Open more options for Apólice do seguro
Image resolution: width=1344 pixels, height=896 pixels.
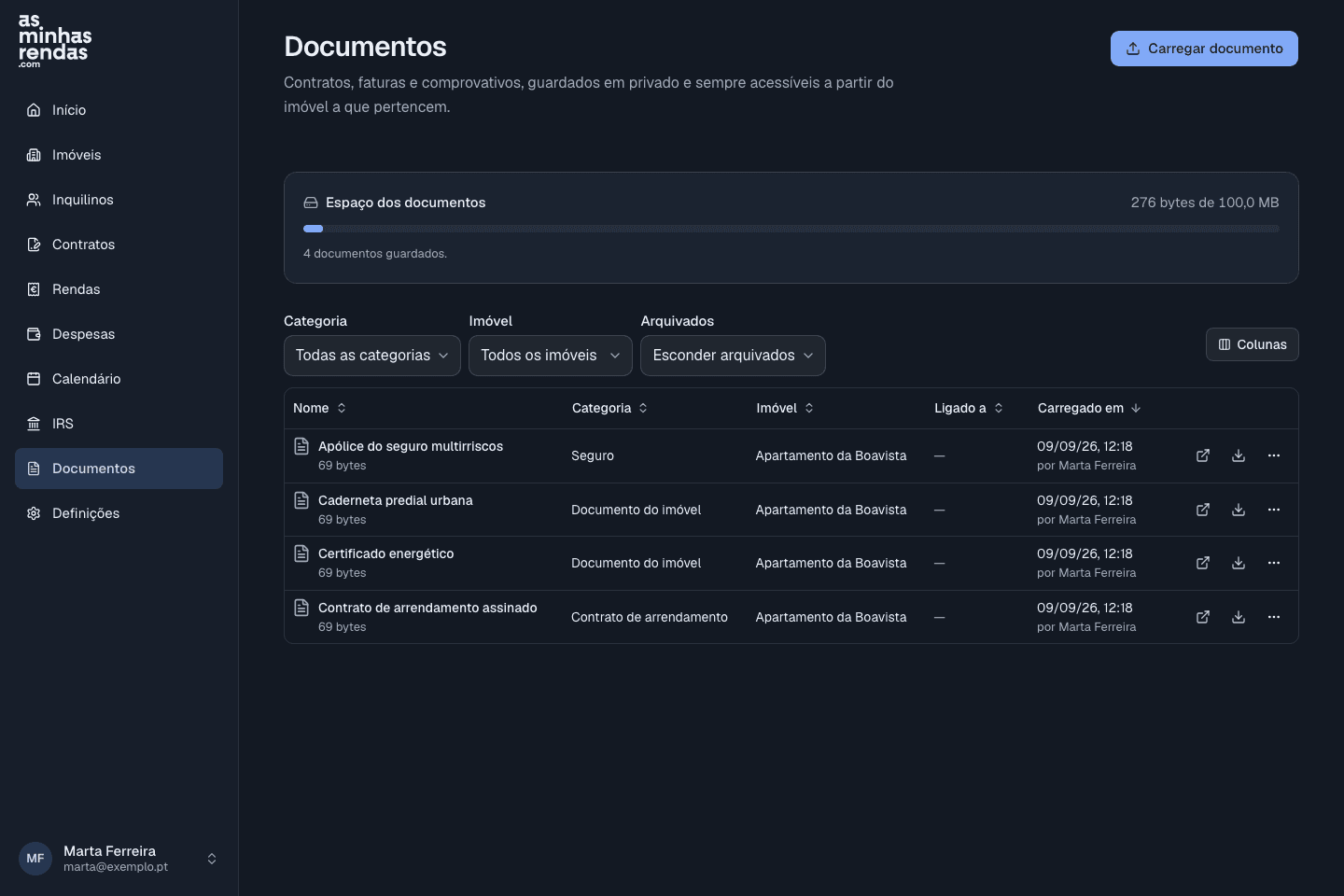click(1274, 455)
